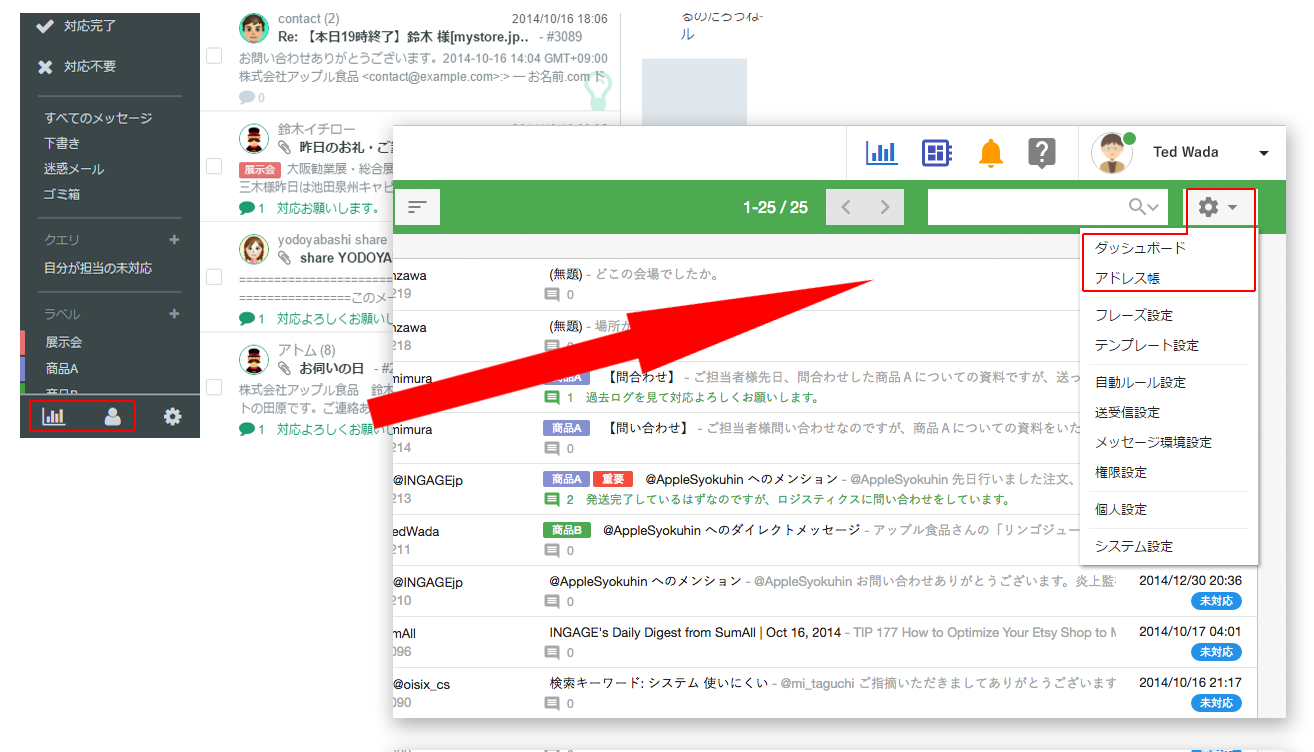Open the board view icon in top header
The width and height of the screenshot is (1314, 752).
tap(936, 152)
